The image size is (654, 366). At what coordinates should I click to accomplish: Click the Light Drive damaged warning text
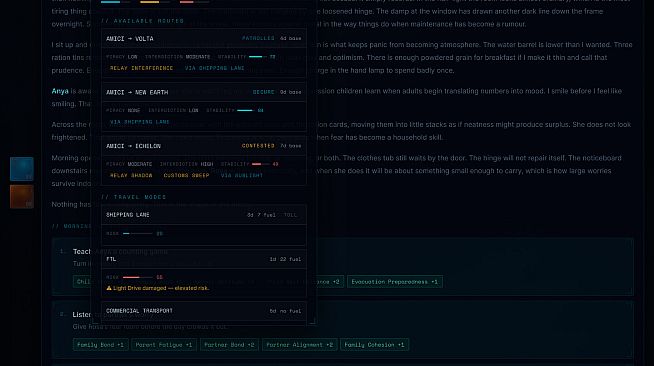pyautogui.click(x=161, y=288)
